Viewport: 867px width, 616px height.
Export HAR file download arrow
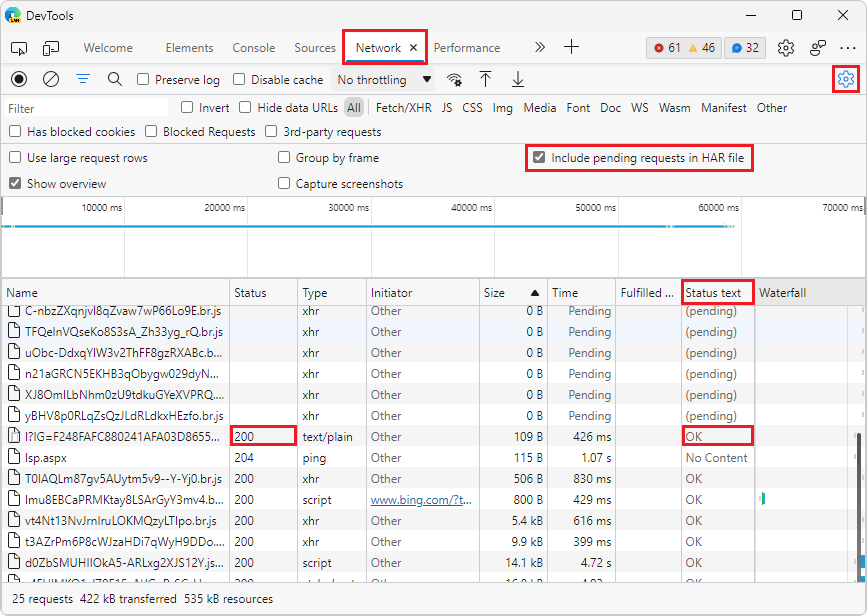tap(518, 80)
